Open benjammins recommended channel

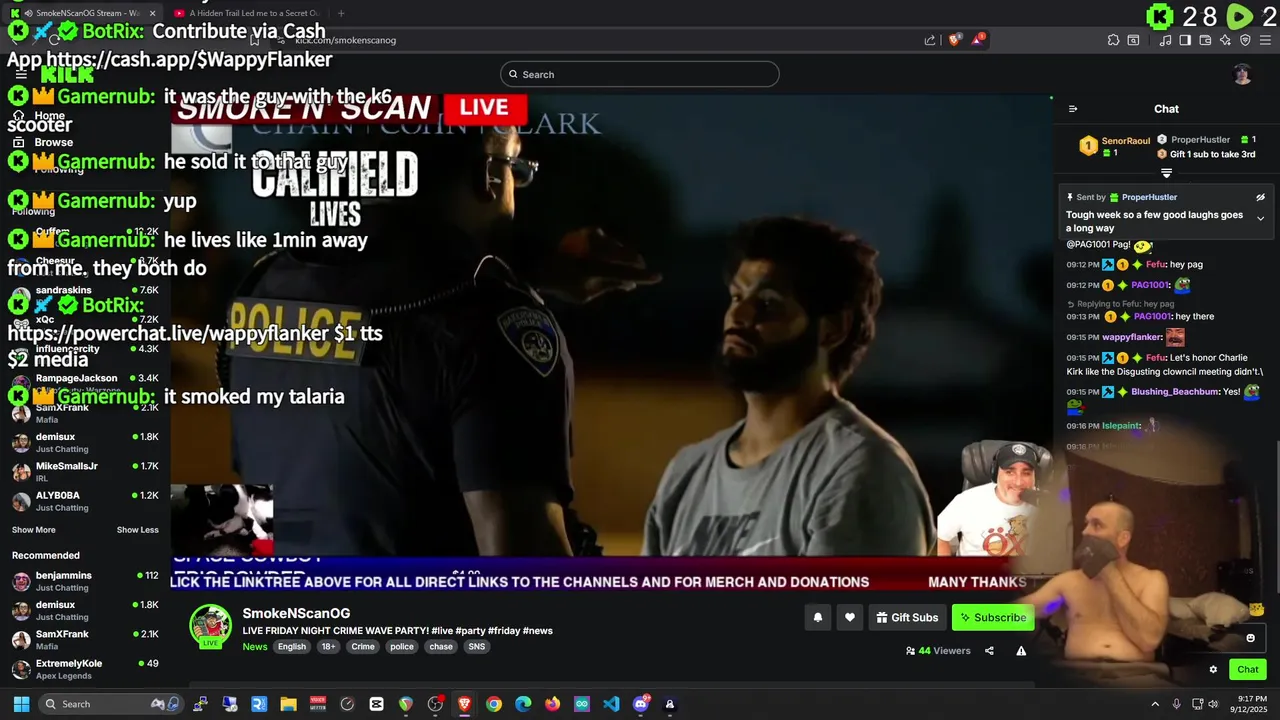tap(85, 582)
